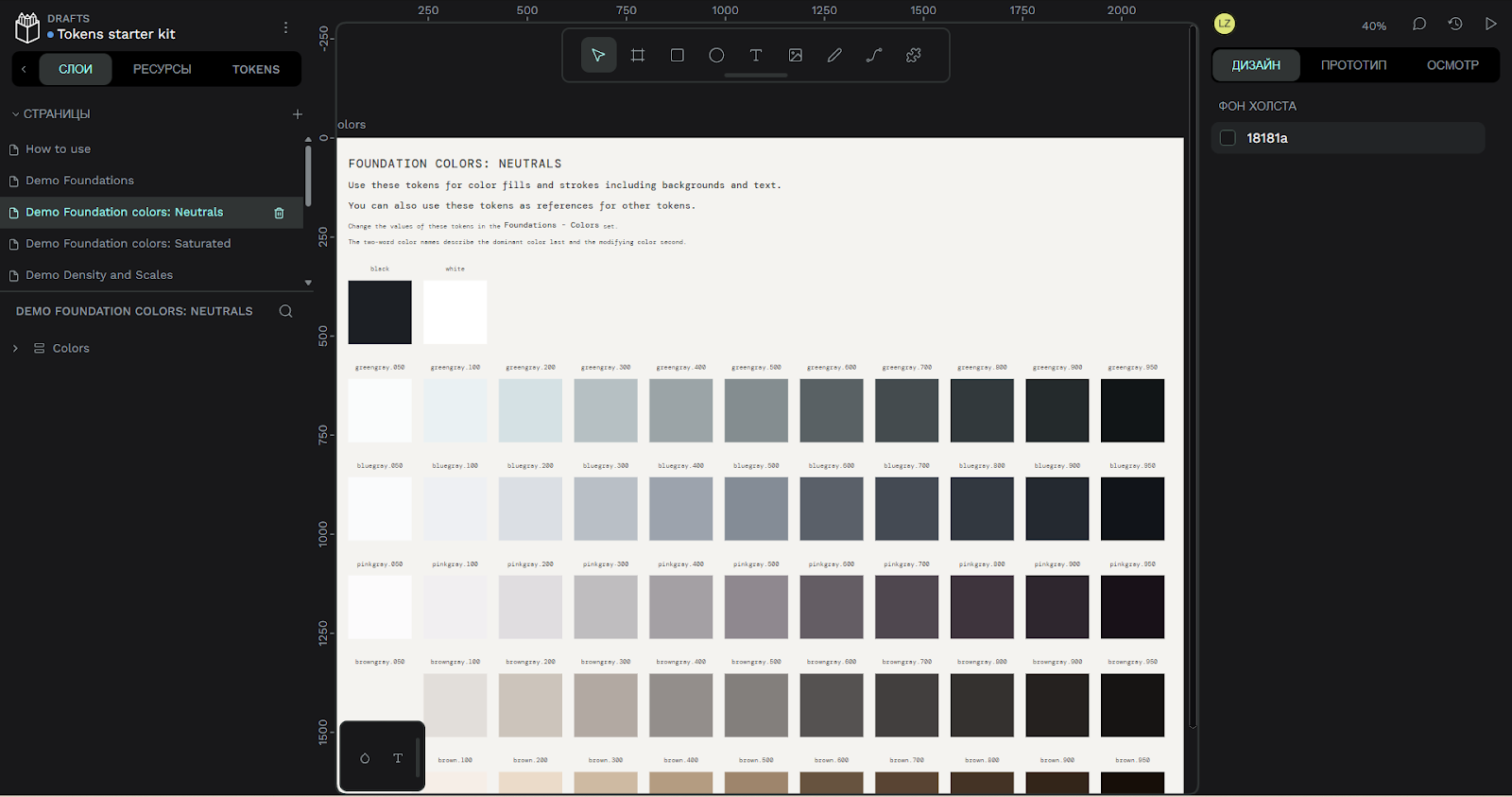Open version history icon
Viewport: 1512px width, 797px height.
coord(1455,25)
